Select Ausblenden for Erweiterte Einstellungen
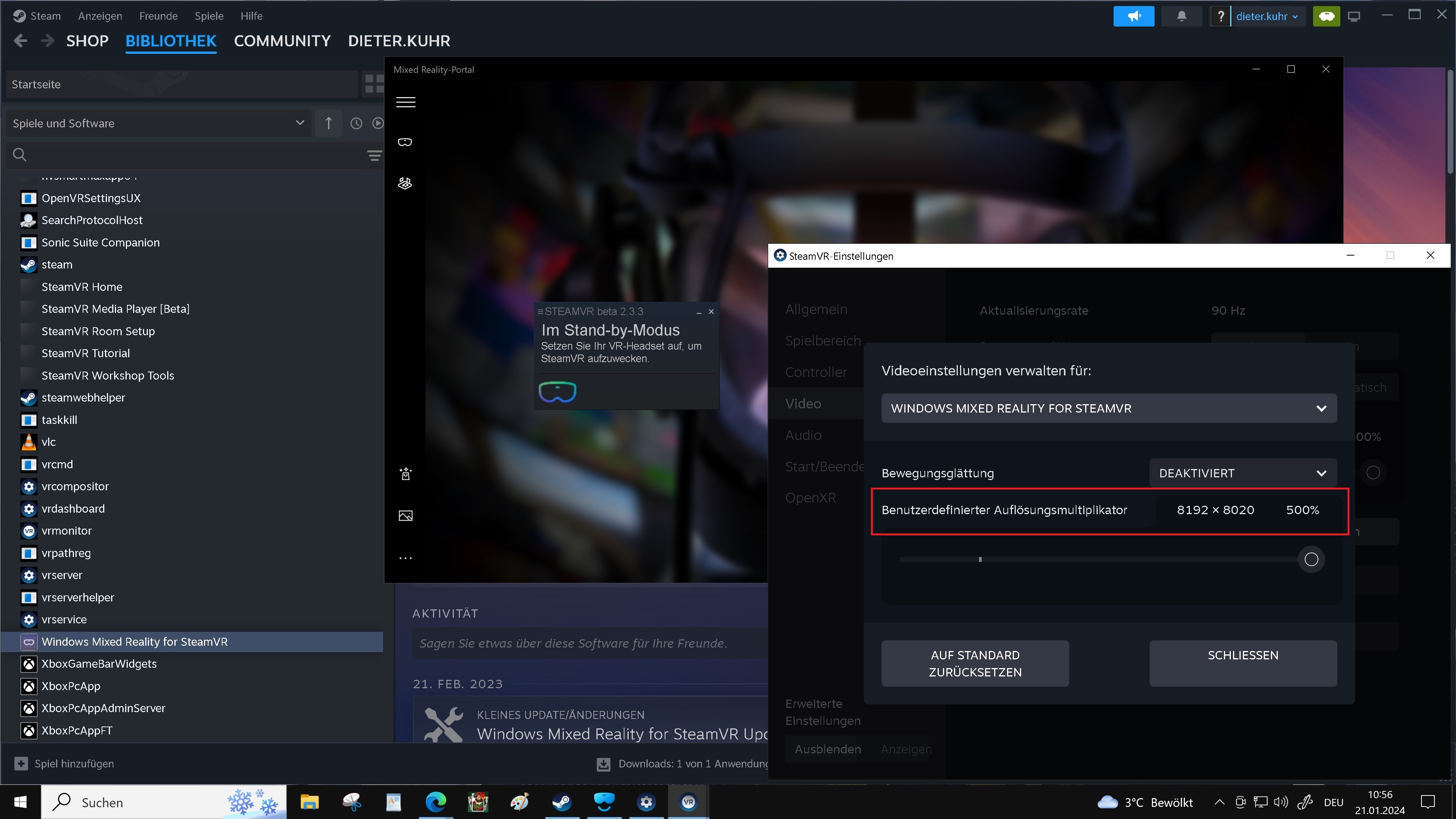The image size is (1456, 819). pyautogui.click(x=827, y=749)
